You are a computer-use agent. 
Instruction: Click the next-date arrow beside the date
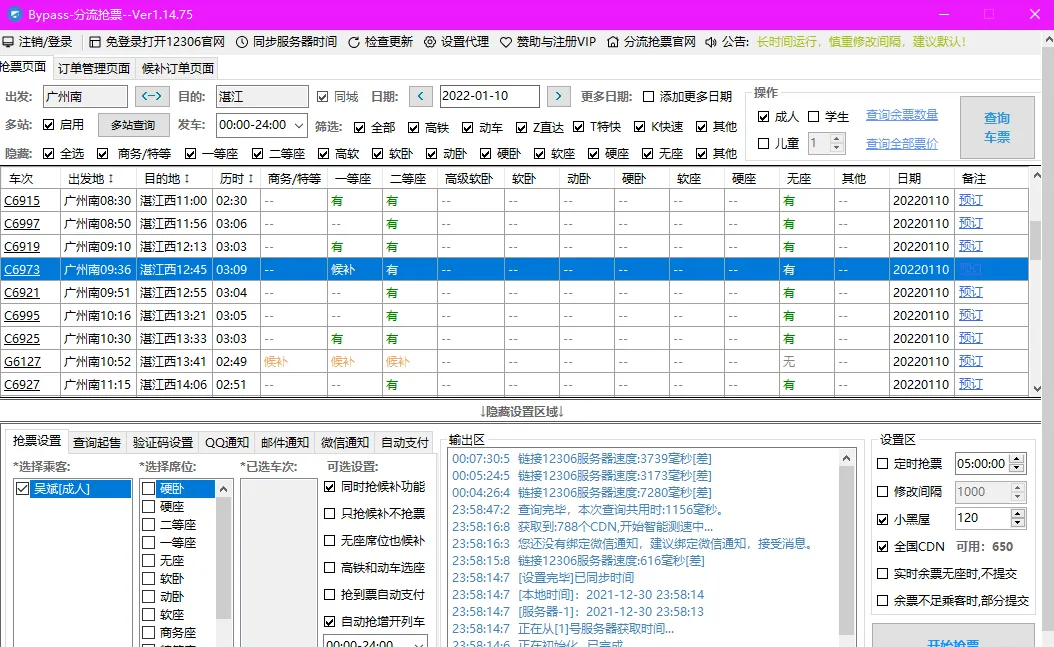tap(557, 96)
